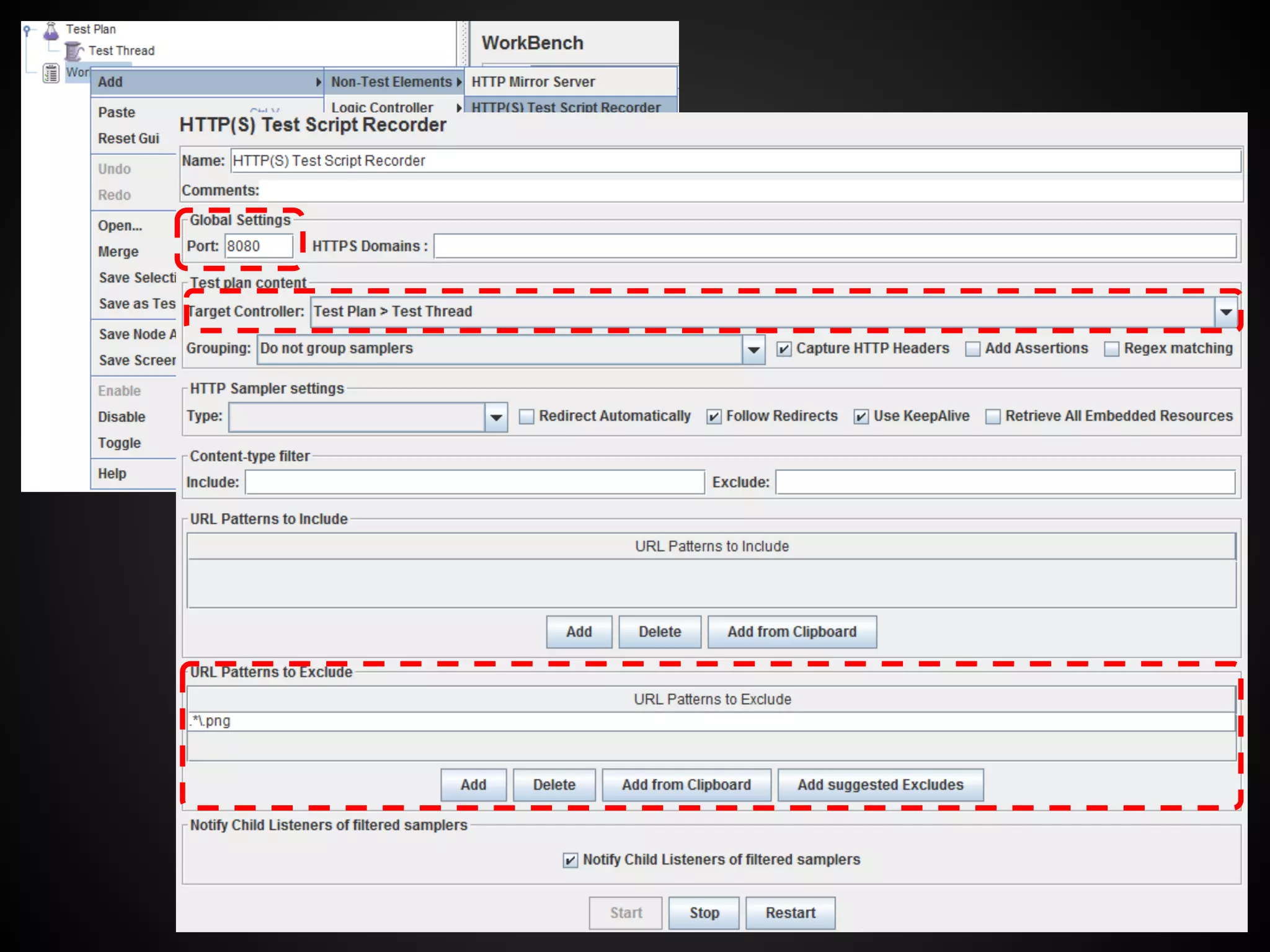
Task: Click the WorkBench clipboard icon
Action: tap(50, 73)
